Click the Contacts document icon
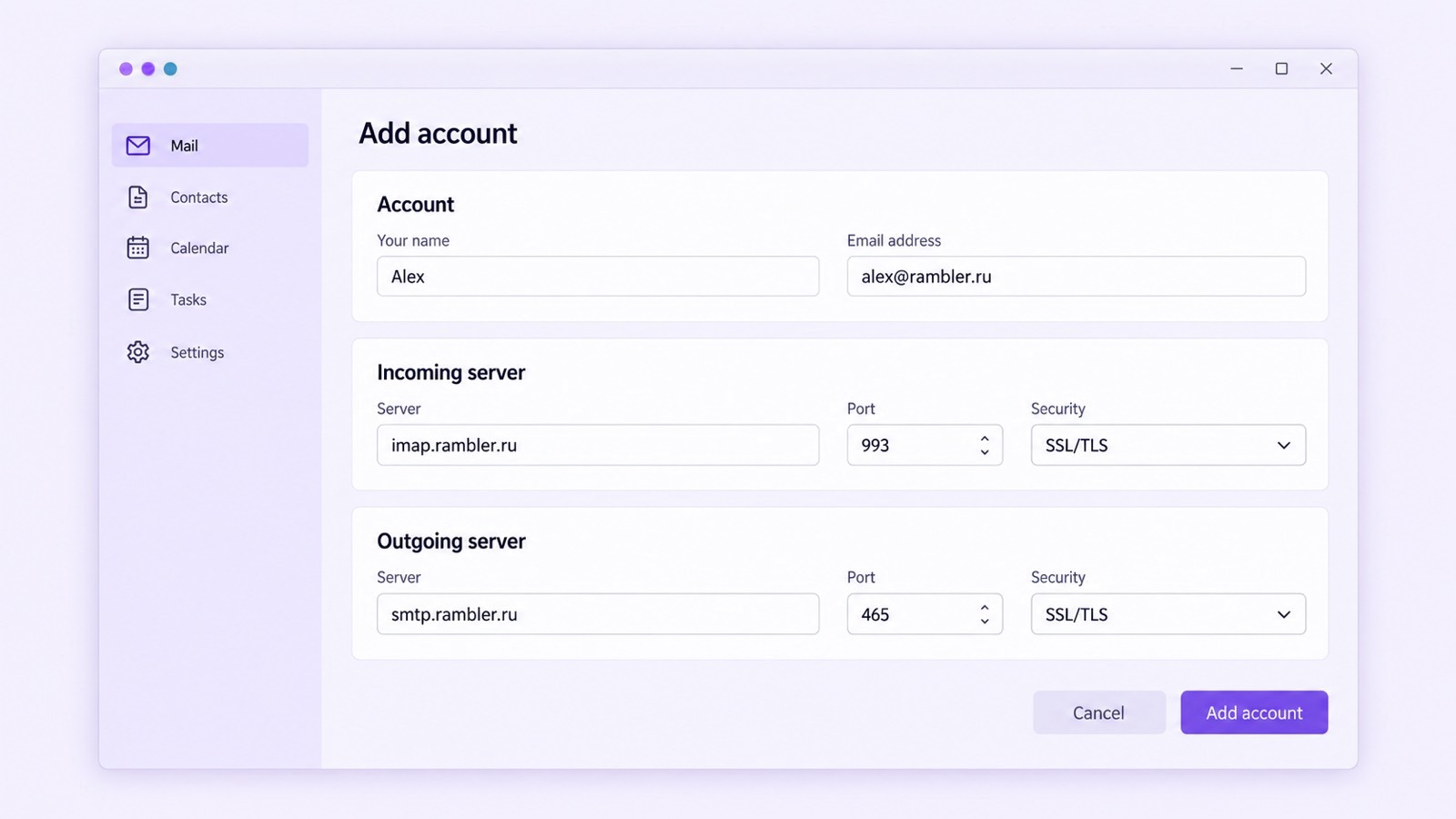 (x=138, y=197)
